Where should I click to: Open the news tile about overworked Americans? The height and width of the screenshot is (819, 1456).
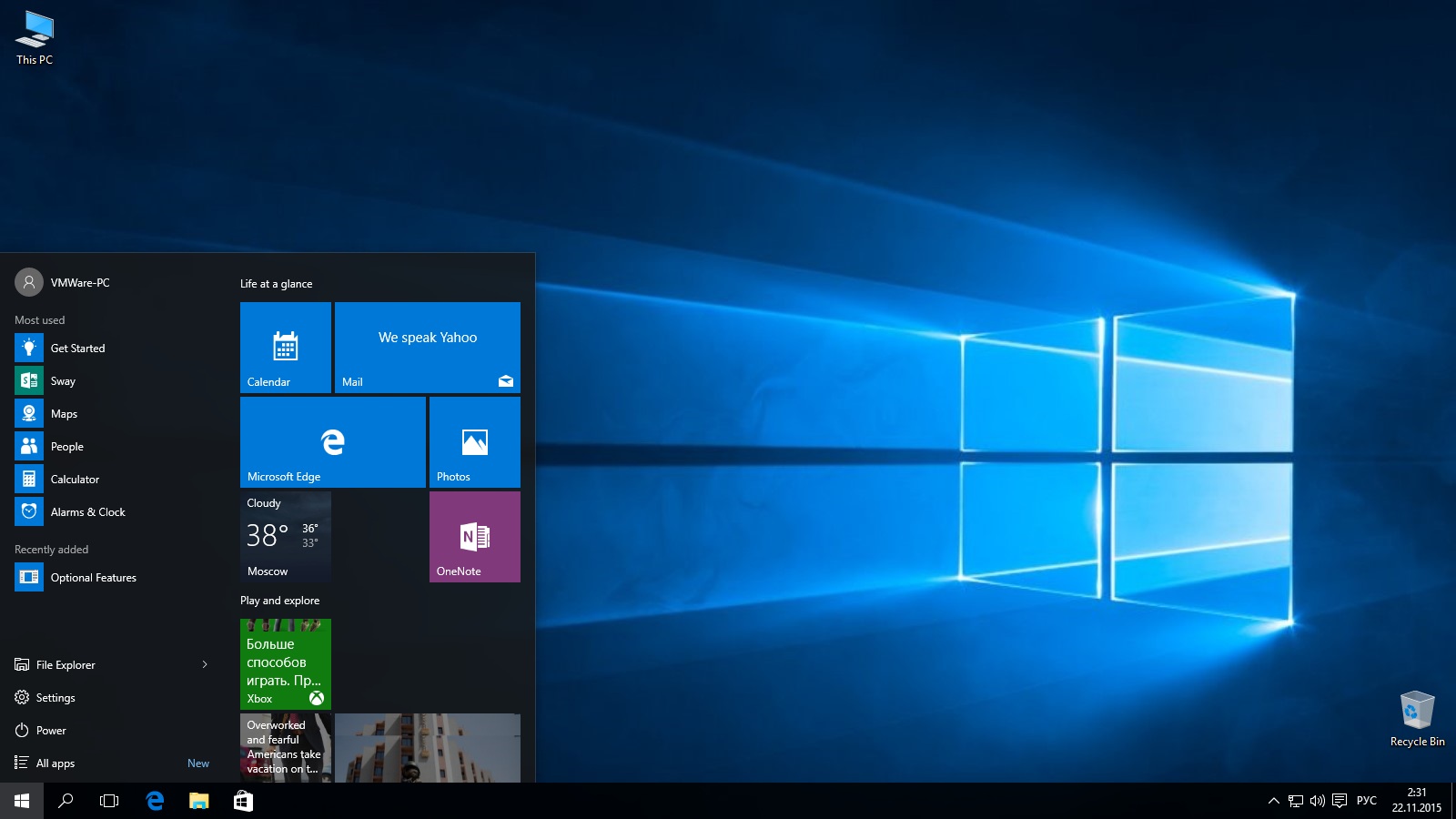click(x=286, y=748)
